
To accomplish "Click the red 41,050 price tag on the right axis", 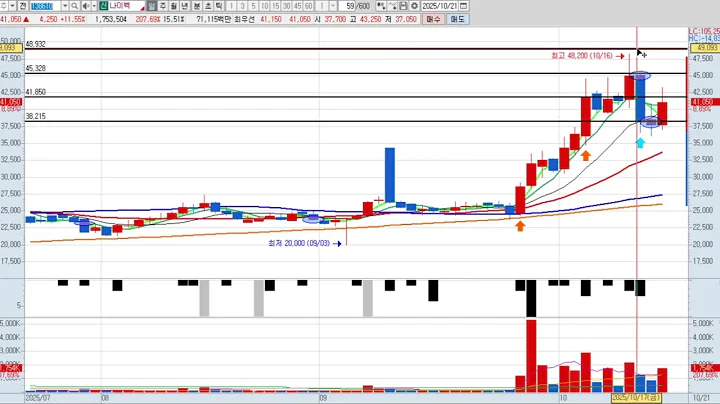I will tap(705, 102).
